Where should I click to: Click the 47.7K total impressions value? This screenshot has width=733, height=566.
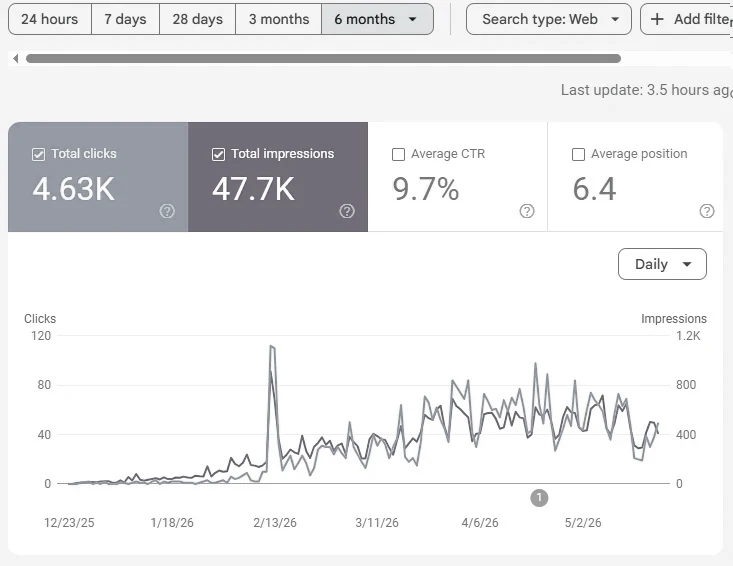click(253, 189)
